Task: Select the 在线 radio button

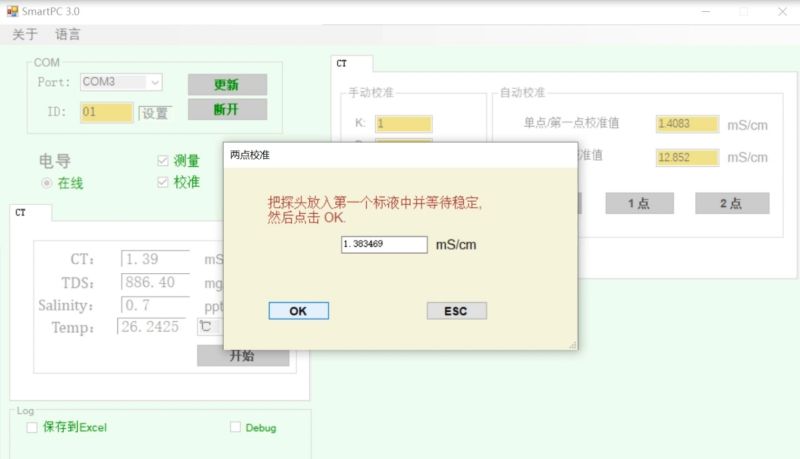Action: 47,183
